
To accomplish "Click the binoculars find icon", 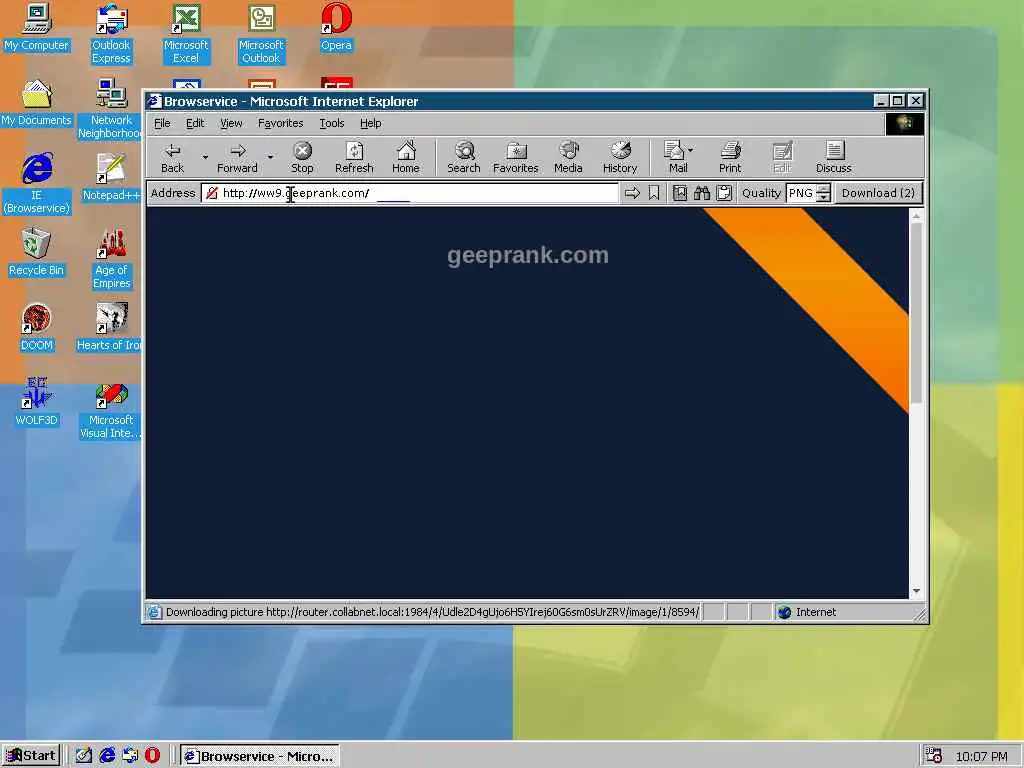I will click(702, 193).
